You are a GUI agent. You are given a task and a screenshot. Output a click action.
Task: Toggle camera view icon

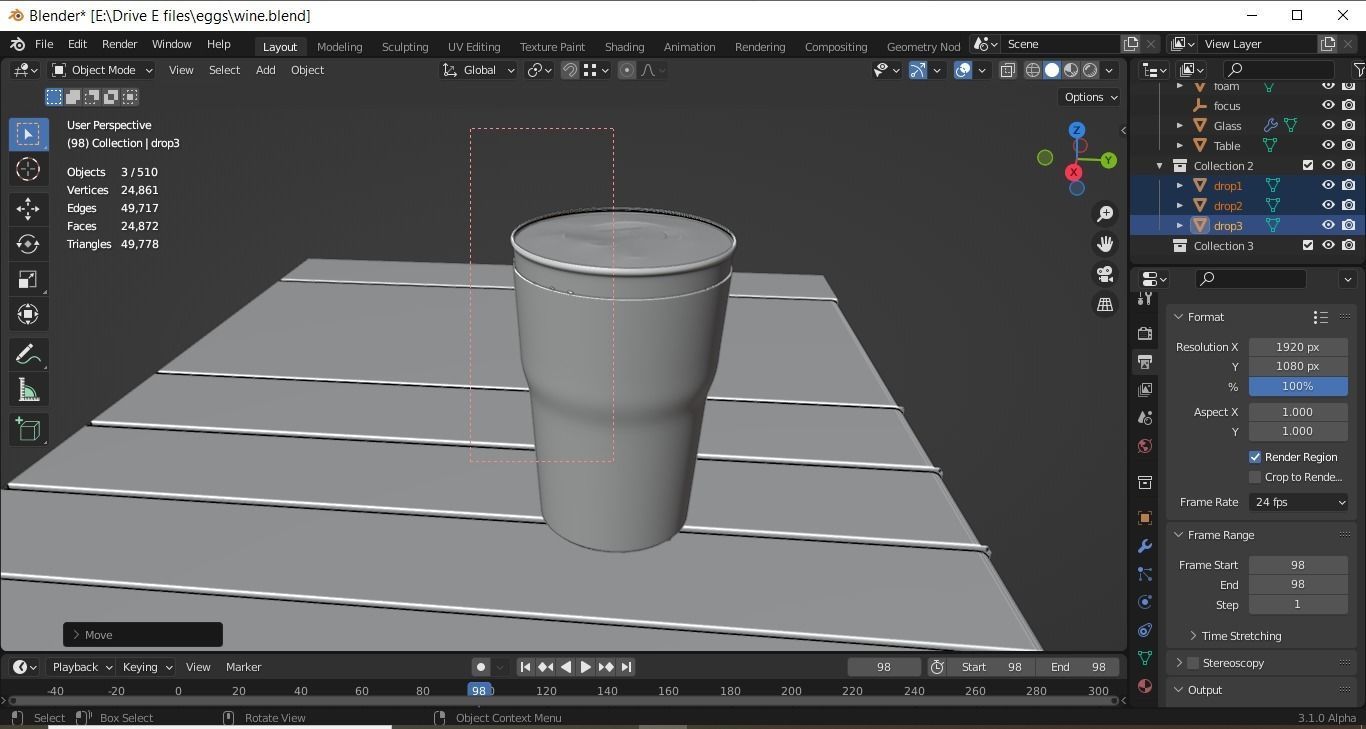[1105, 274]
